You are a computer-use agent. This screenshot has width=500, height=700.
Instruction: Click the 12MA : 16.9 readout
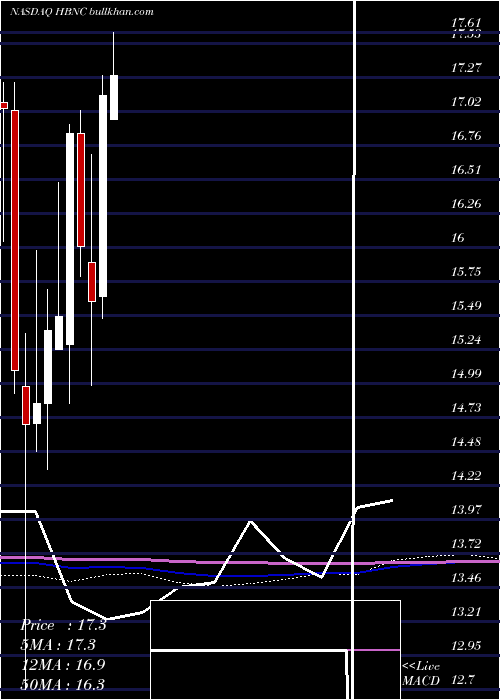[x=62, y=665]
